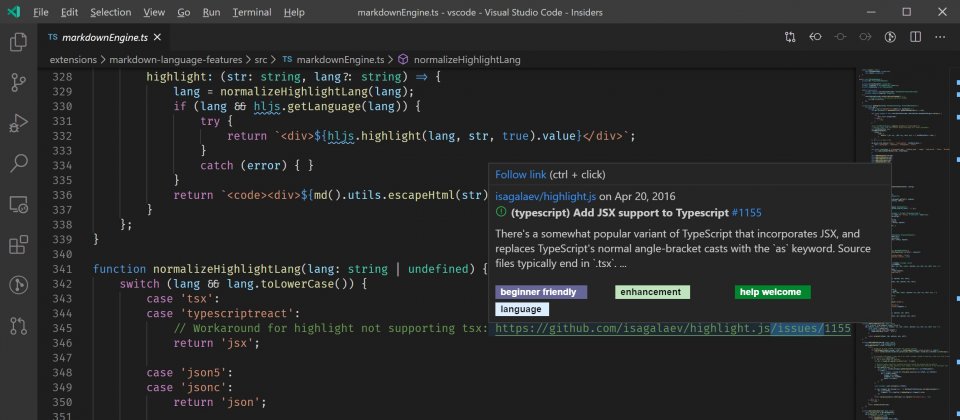Click the return 'jsx' statement
This screenshot has height=420, width=960.
tap(217, 343)
